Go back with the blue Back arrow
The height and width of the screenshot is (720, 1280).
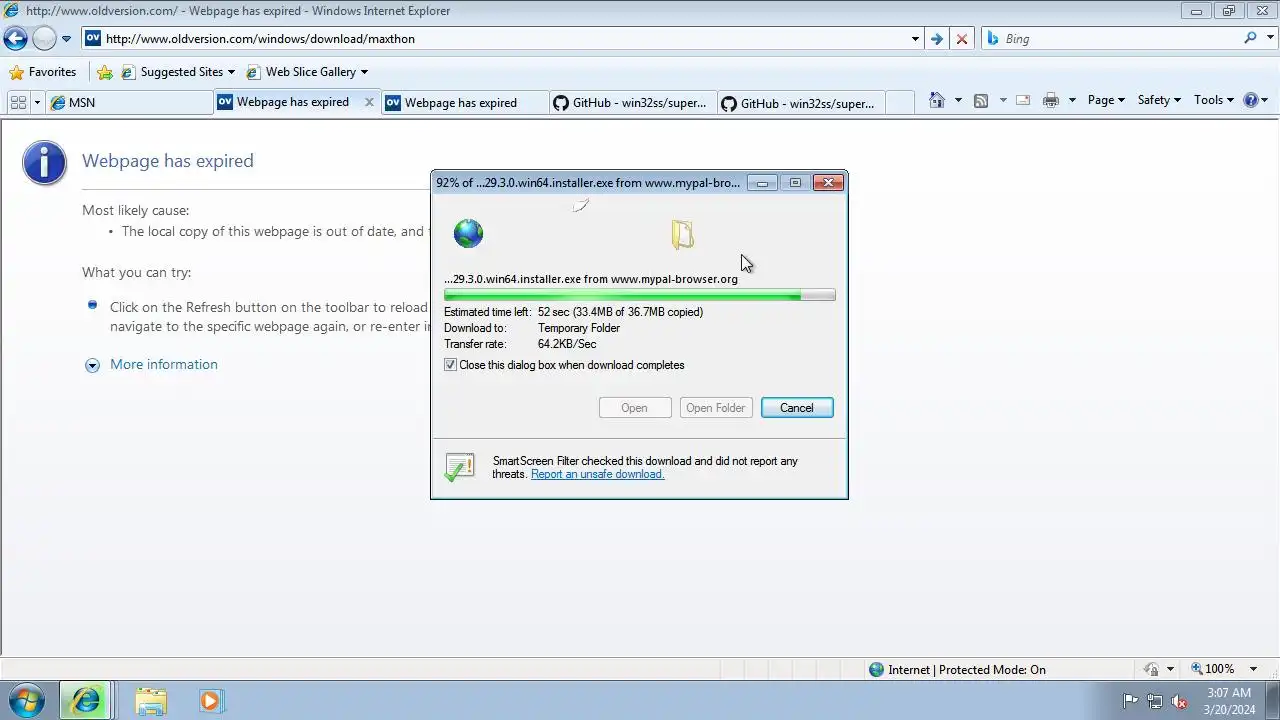click(x=15, y=39)
